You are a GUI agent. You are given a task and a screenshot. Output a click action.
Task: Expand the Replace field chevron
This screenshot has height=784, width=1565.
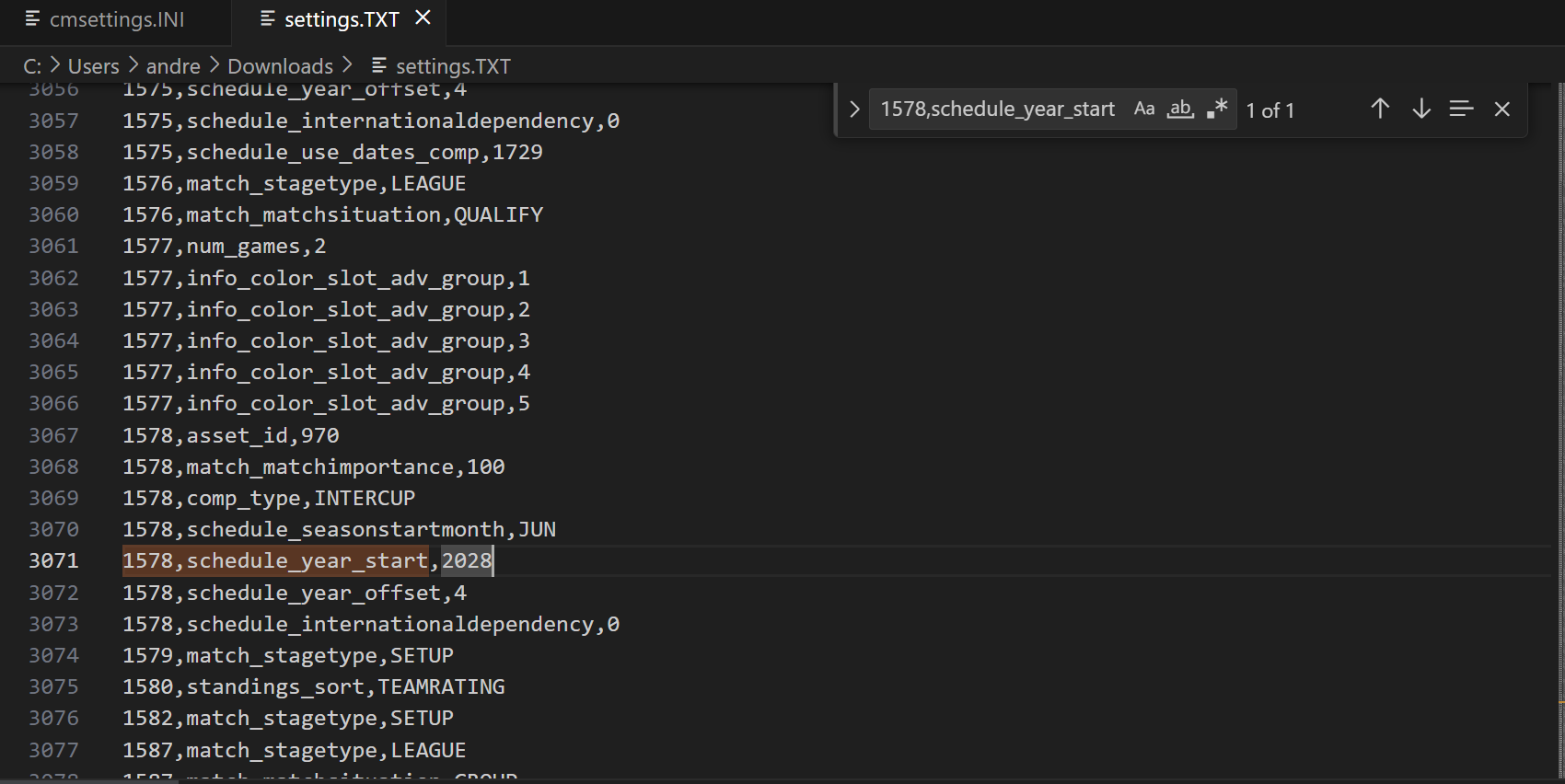[853, 110]
